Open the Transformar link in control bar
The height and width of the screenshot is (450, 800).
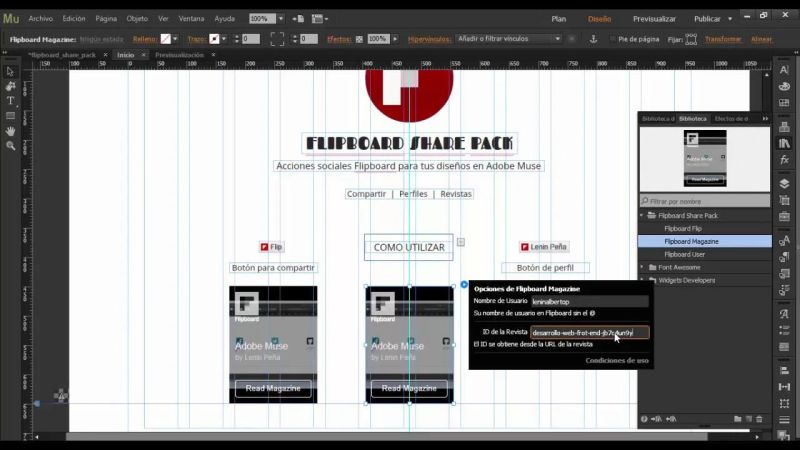[x=723, y=39]
